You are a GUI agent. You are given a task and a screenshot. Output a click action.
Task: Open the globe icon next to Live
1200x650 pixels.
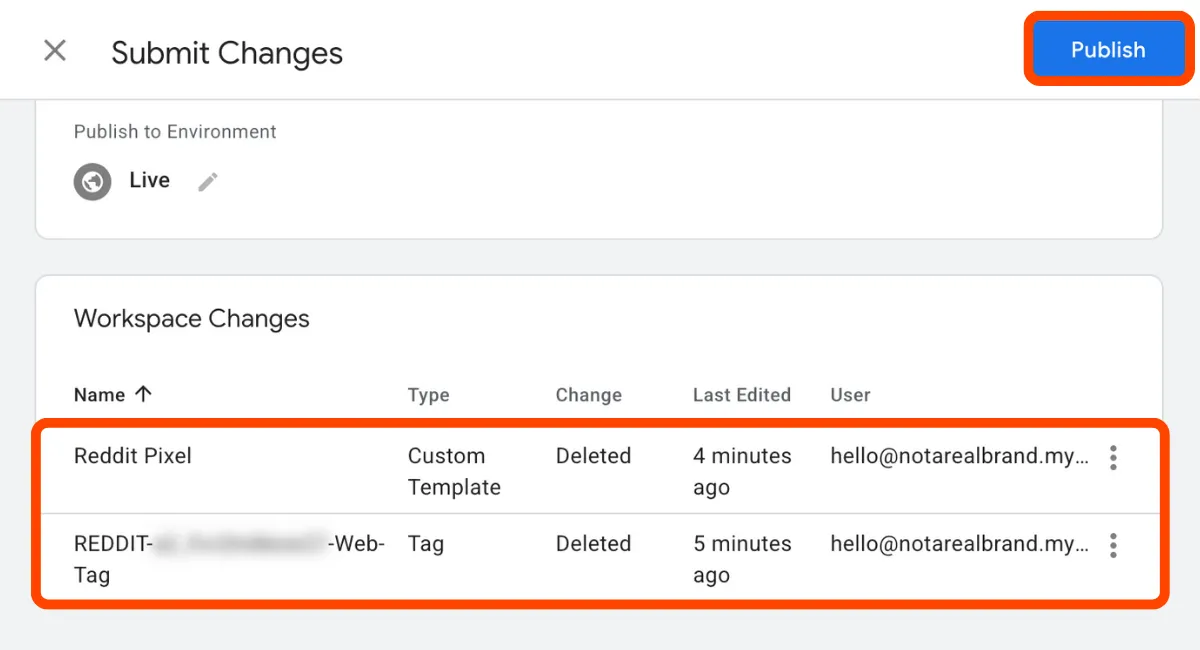point(92,181)
